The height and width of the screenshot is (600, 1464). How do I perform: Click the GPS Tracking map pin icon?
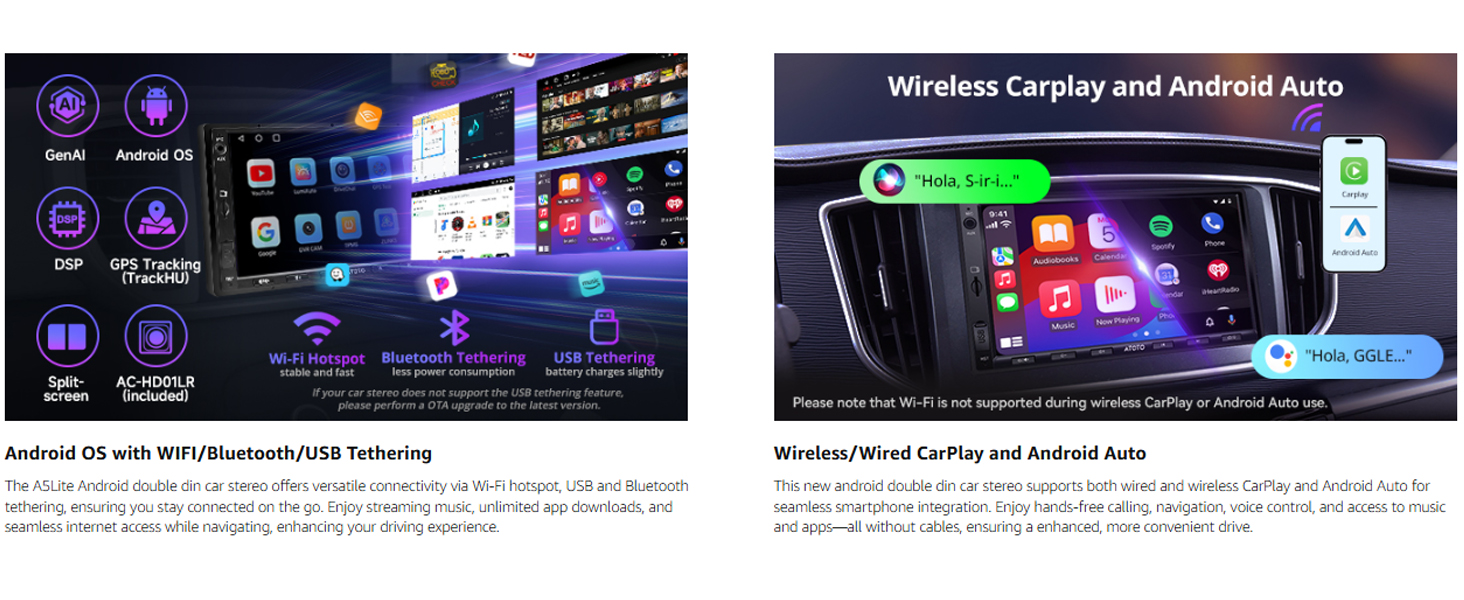[155, 219]
